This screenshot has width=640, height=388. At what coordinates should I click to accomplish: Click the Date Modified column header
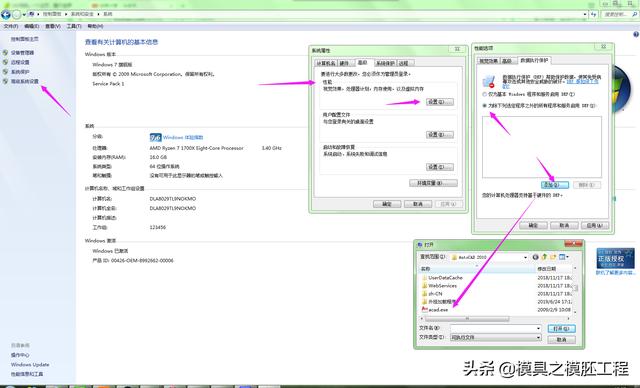coord(554,269)
